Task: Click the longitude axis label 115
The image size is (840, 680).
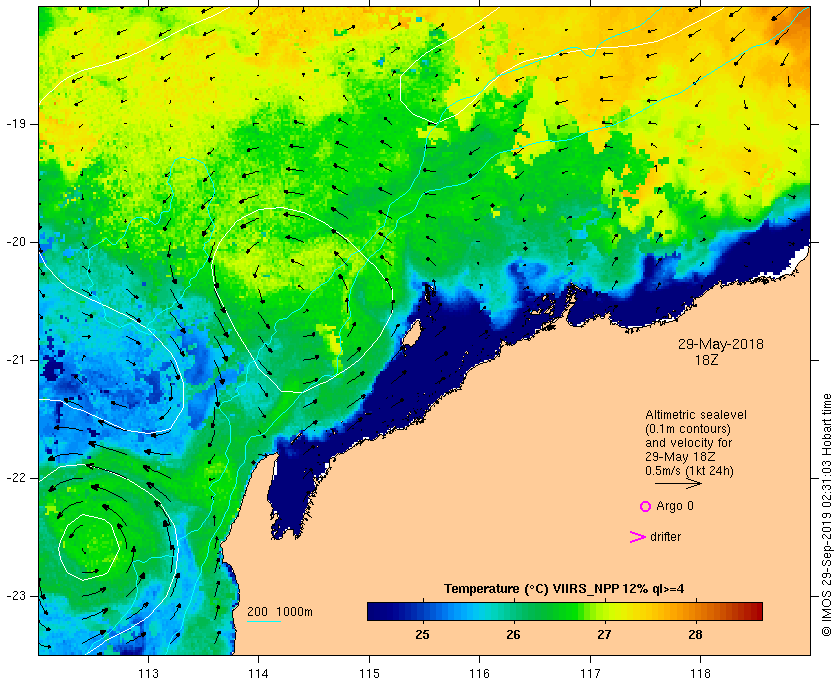Action: (369, 673)
